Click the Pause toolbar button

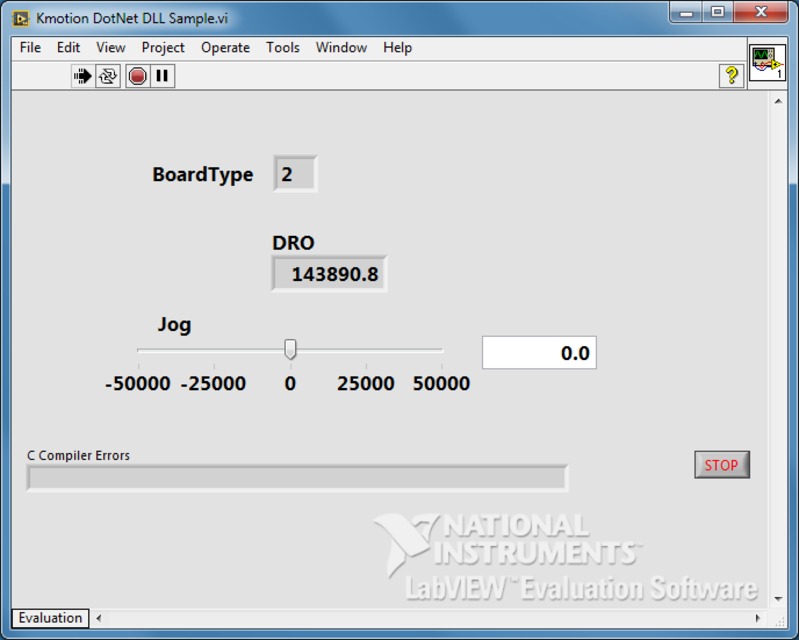[162, 76]
